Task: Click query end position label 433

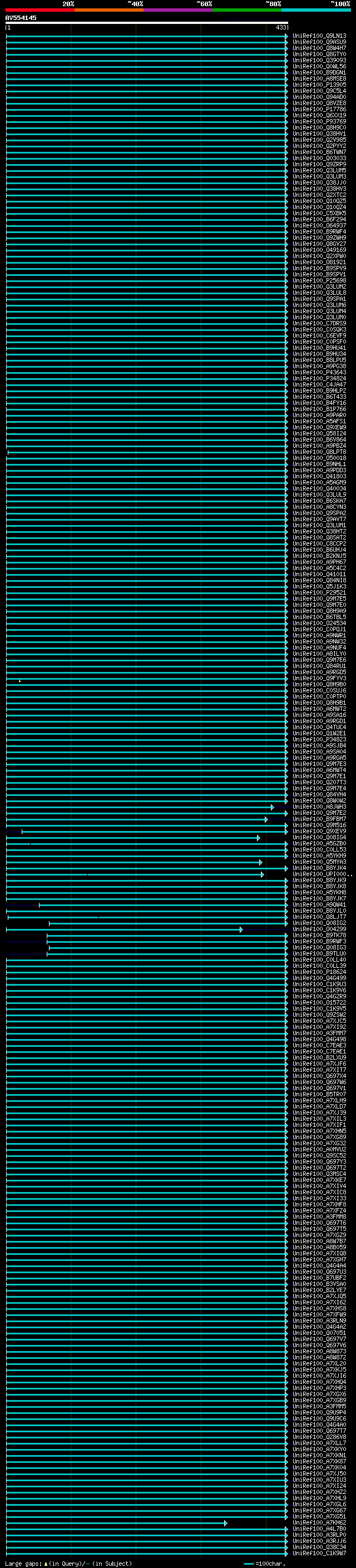Action: pyautogui.click(x=280, y=27)
